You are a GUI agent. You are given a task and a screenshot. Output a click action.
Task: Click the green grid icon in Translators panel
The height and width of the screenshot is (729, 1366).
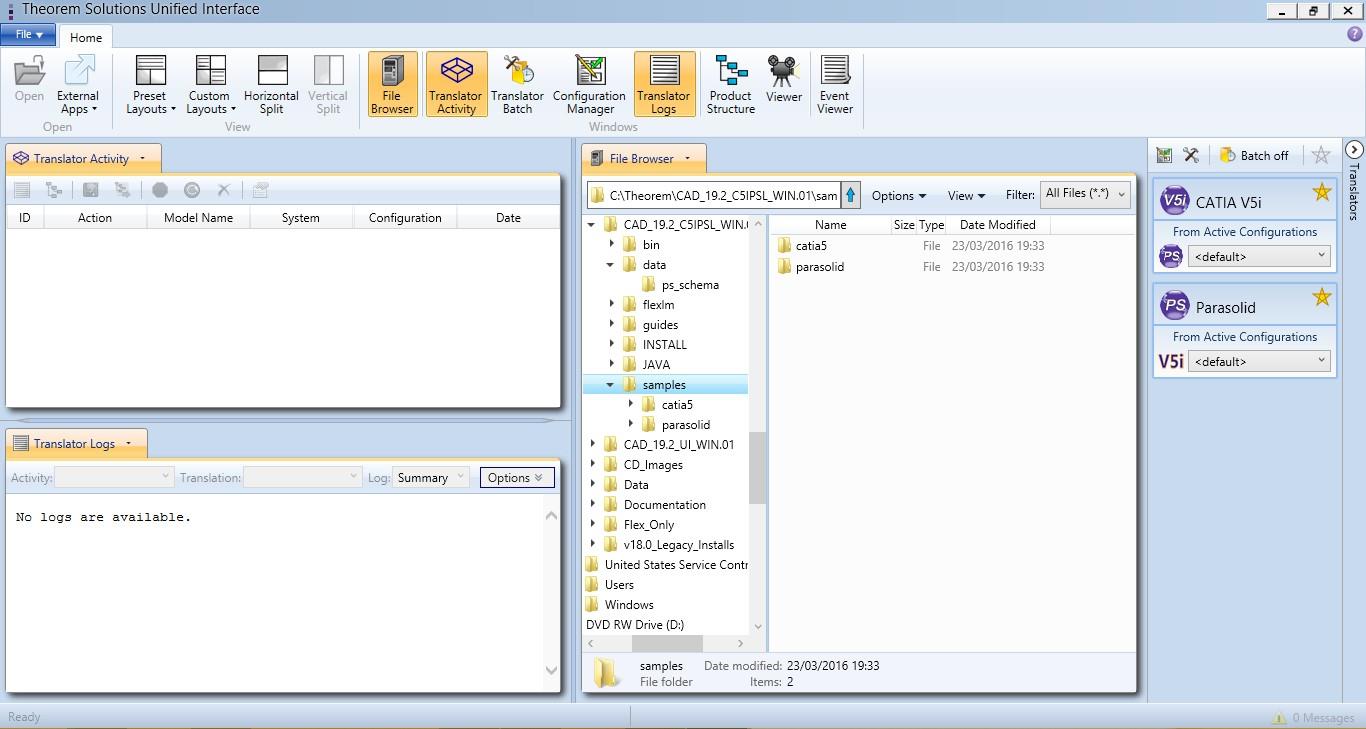(x=1164, y=155)
